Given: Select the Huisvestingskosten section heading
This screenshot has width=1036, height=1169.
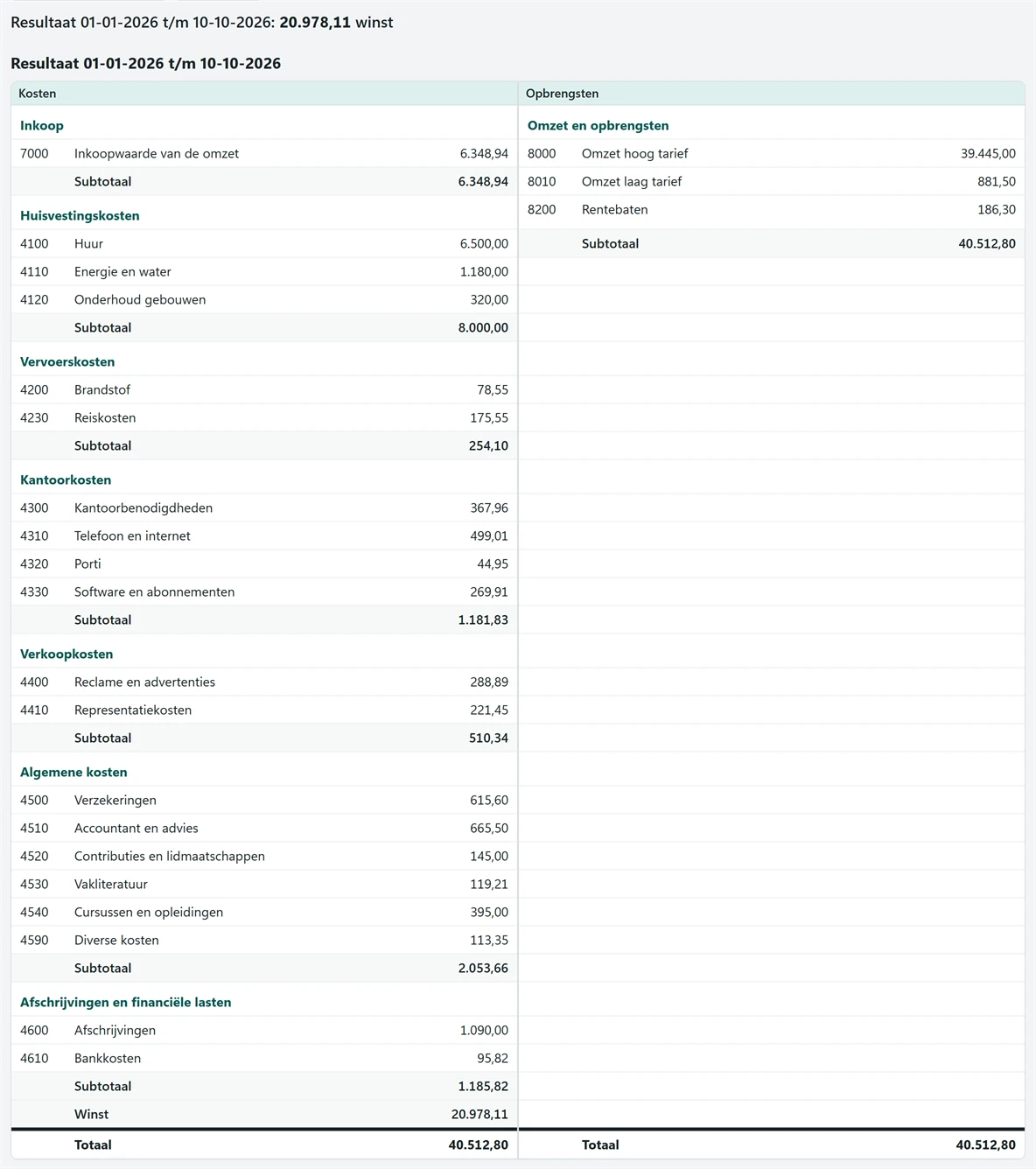Looking at the screenshot, I should [80, 215].
